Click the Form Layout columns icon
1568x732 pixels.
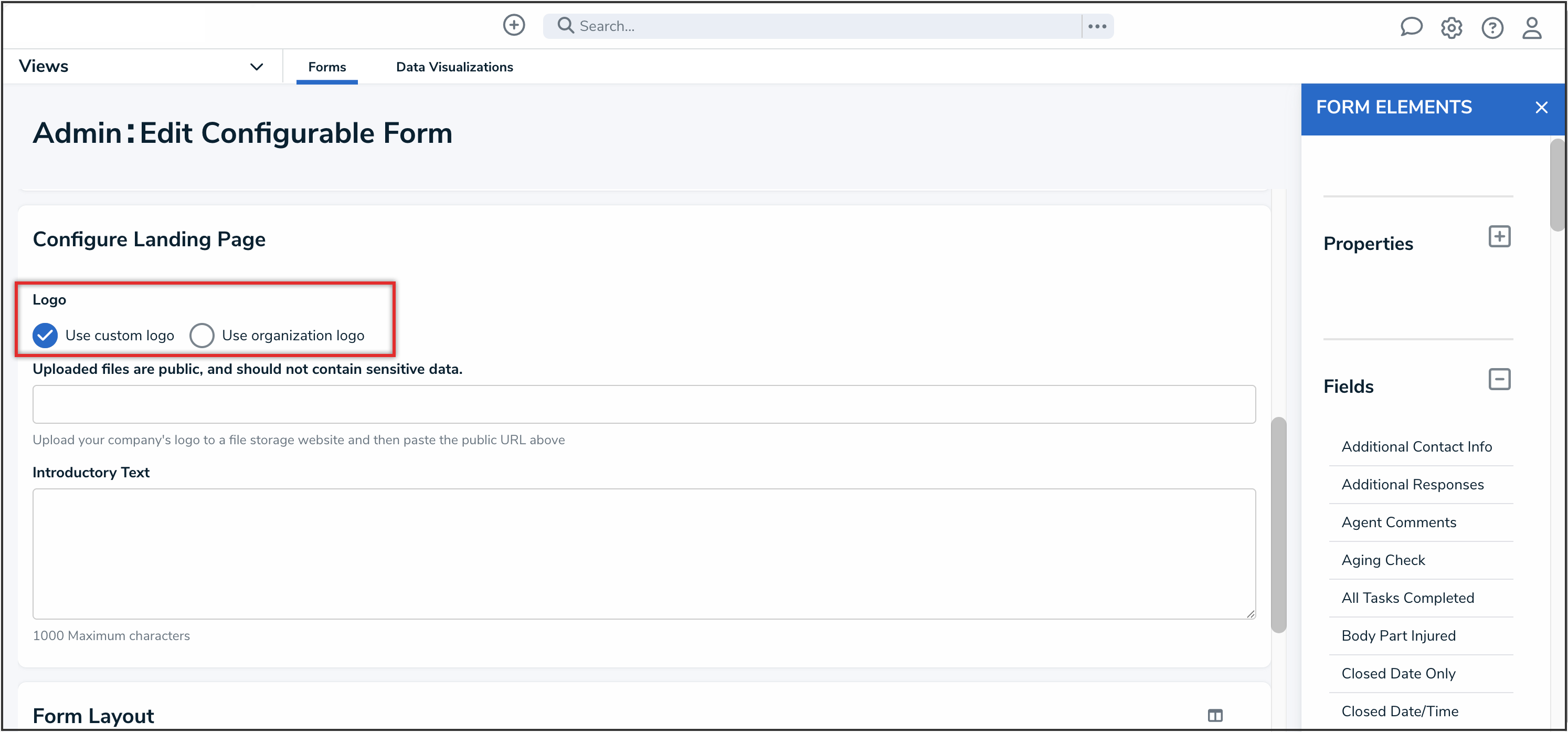(x=1215, y=715)
